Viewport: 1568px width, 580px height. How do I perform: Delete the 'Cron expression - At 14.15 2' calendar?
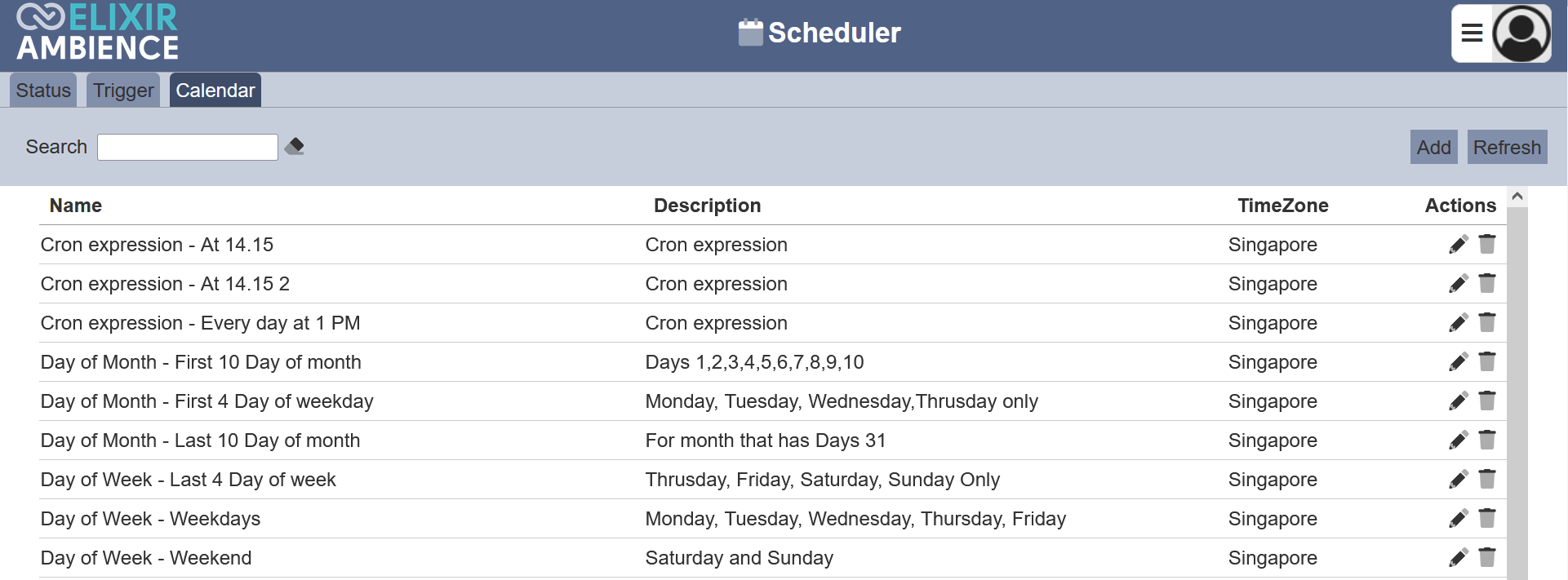(x=1487, y=284)
